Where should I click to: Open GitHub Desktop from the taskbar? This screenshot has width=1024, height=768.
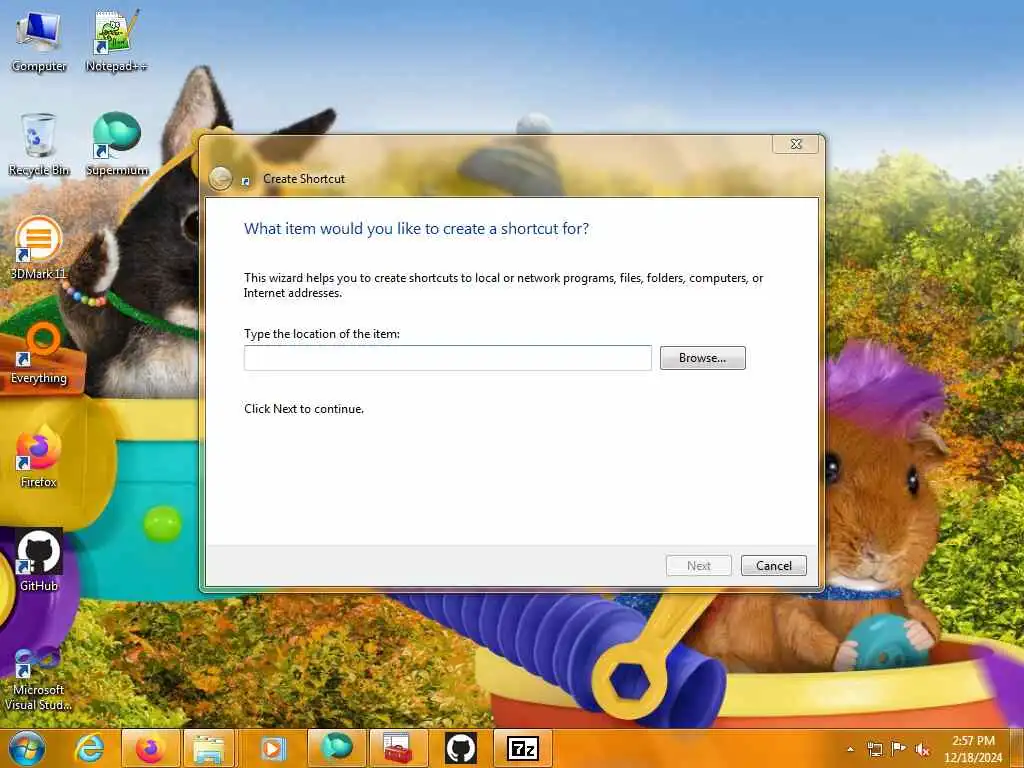pos(460,748)
